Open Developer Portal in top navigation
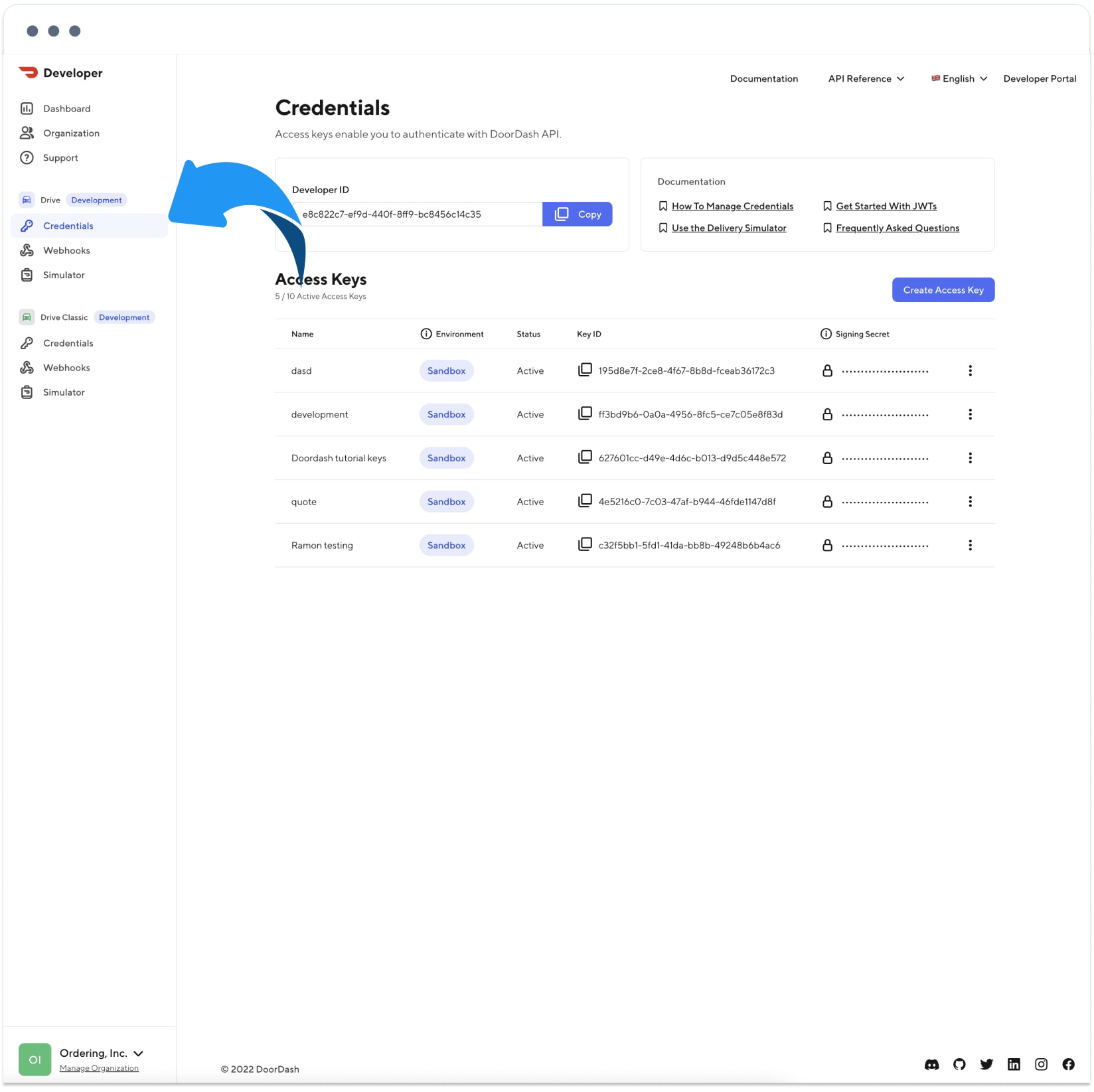This screenshot has width=1094, height=1092. coord(1040,78)
